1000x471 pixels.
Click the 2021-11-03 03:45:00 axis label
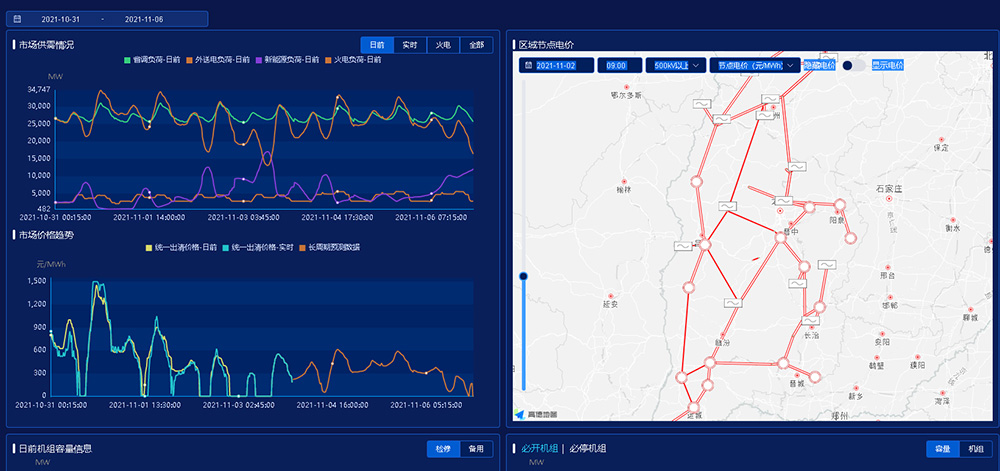tap(244, 217)
